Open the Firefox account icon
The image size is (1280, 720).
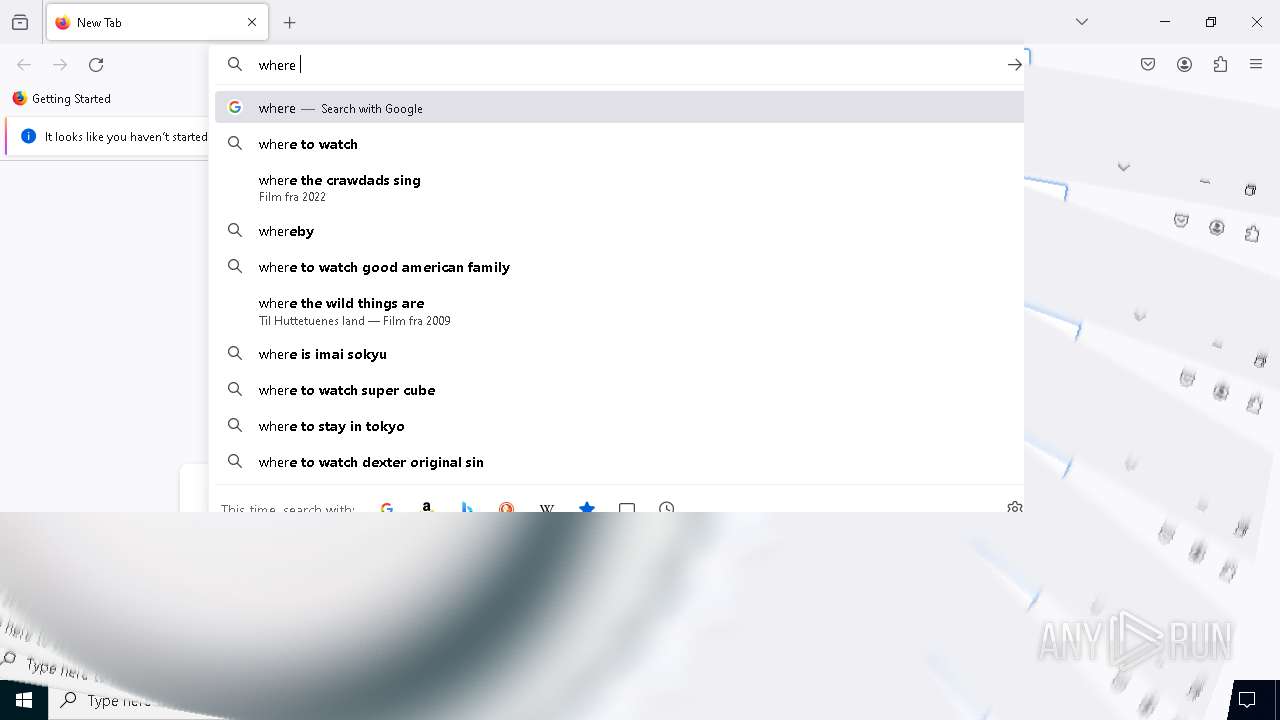coord(1184,65)
